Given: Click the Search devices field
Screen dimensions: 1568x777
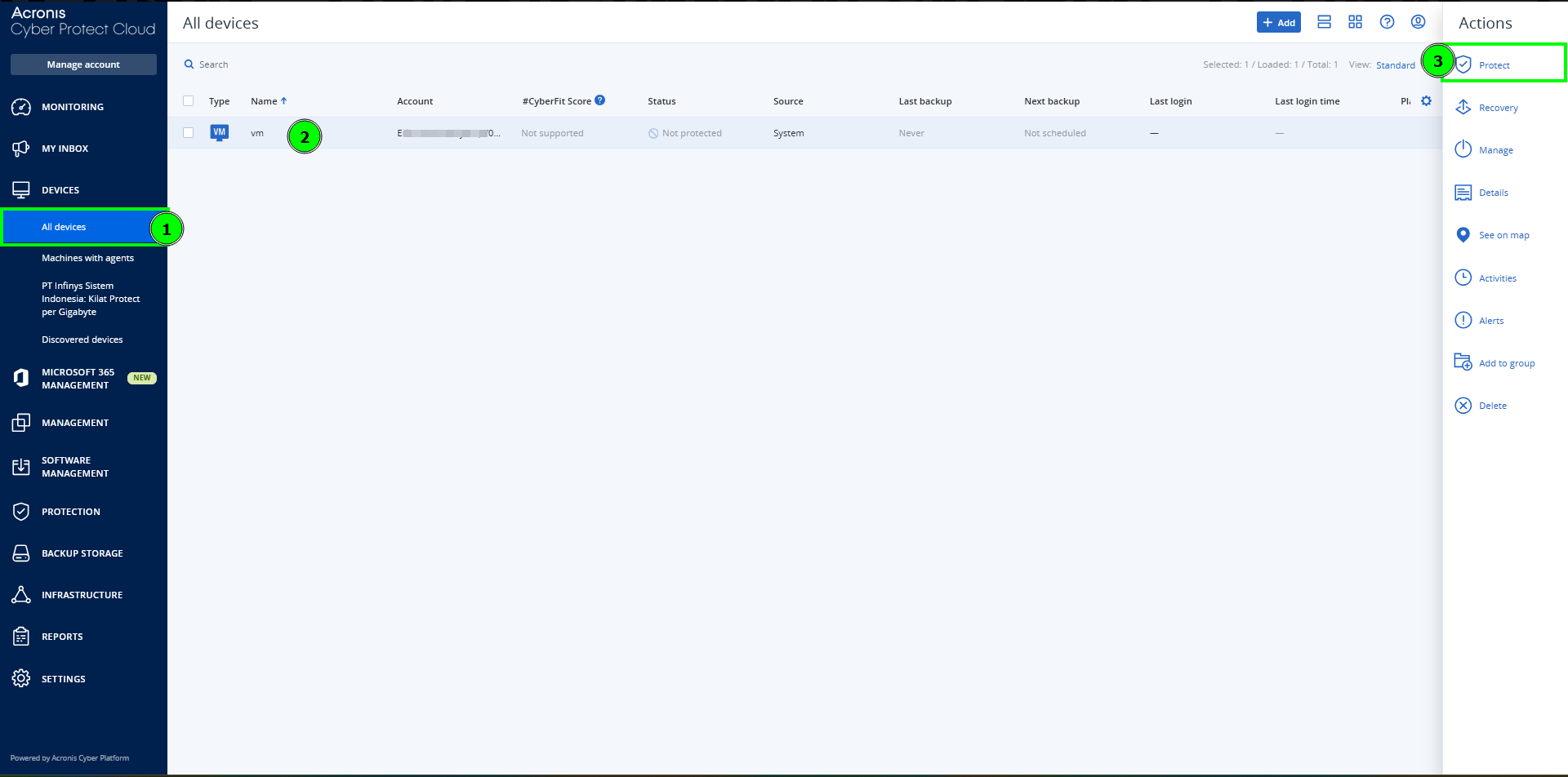Looking at the screenshot, I should coord(214,64).
